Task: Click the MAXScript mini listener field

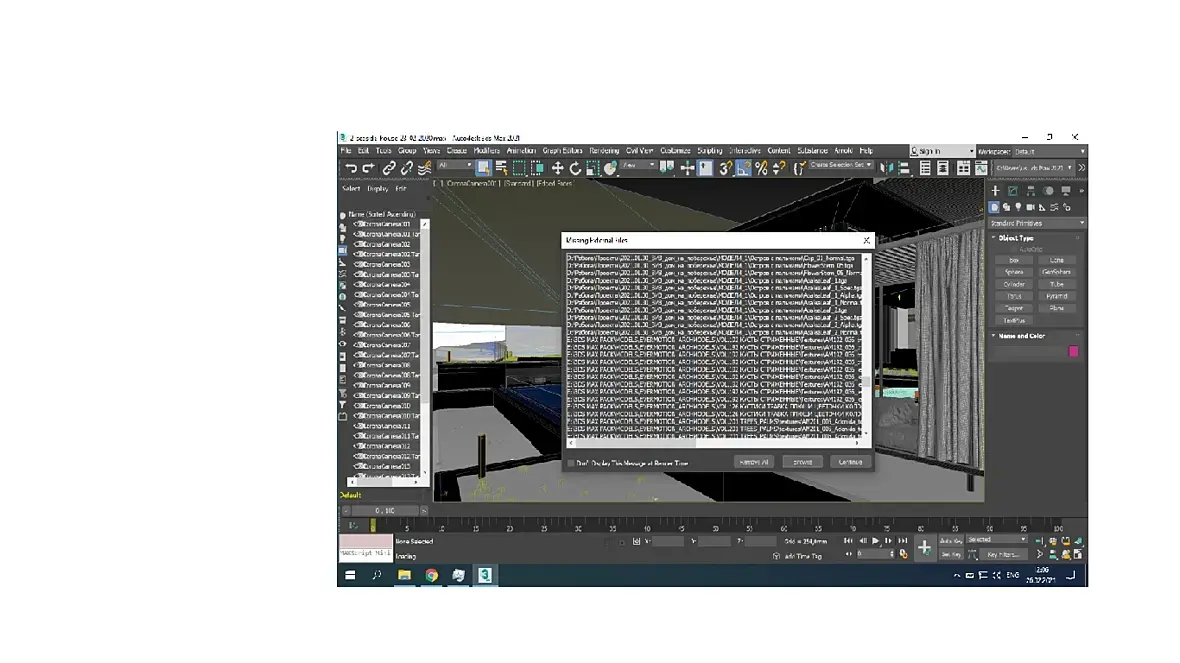Action: 366,553
